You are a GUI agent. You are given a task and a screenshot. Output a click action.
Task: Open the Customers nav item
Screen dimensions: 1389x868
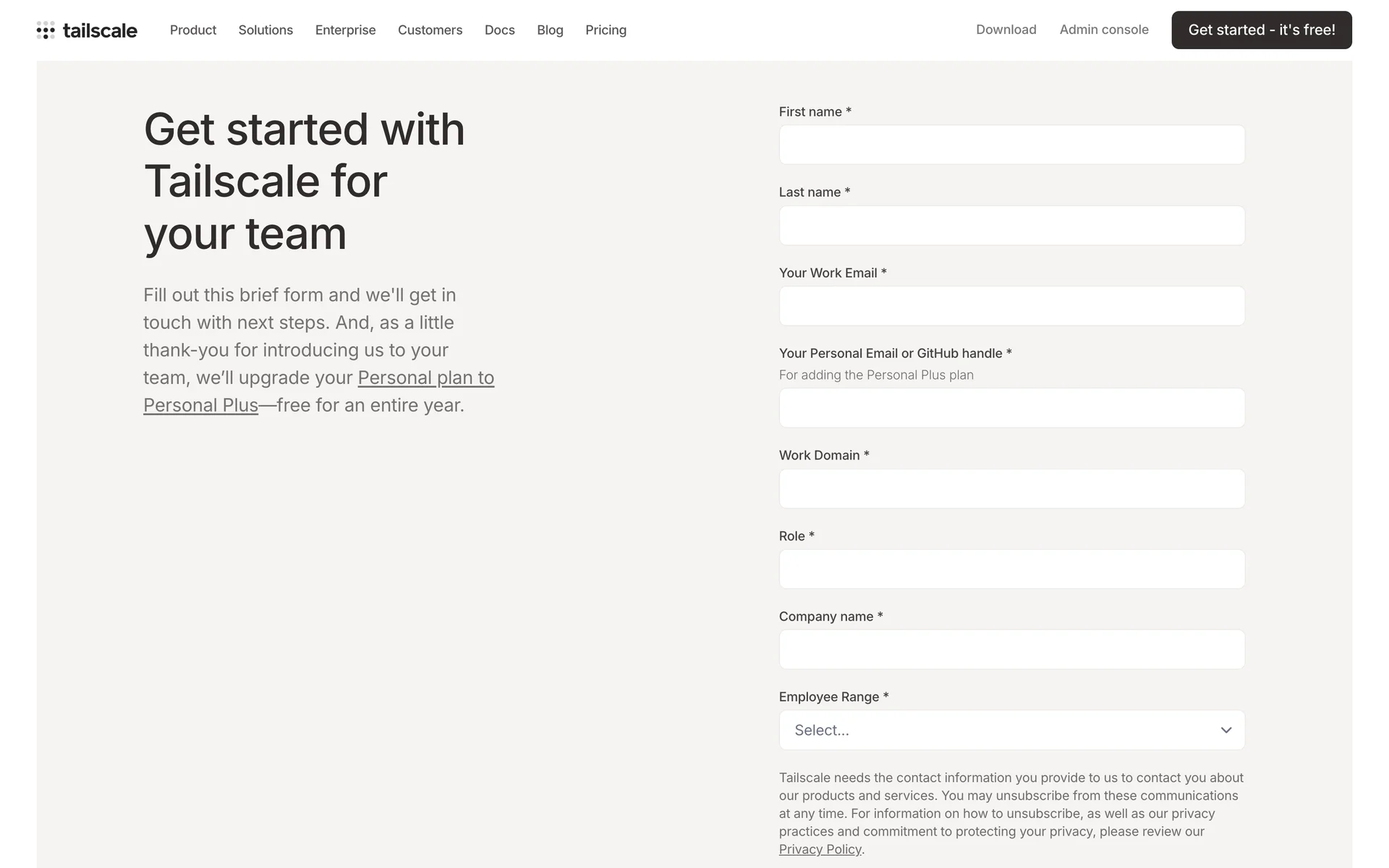coord(430,30)
